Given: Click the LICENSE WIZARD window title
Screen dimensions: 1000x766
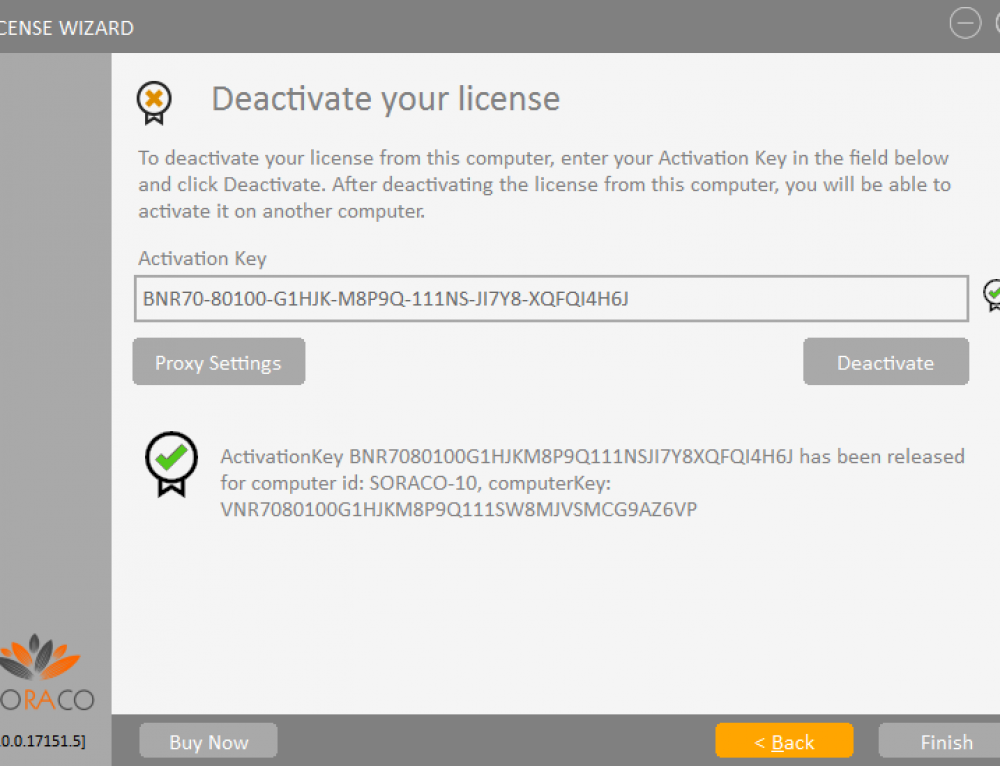Looking at the screenshot, I should pyautogui.click(x=66, y=28).
